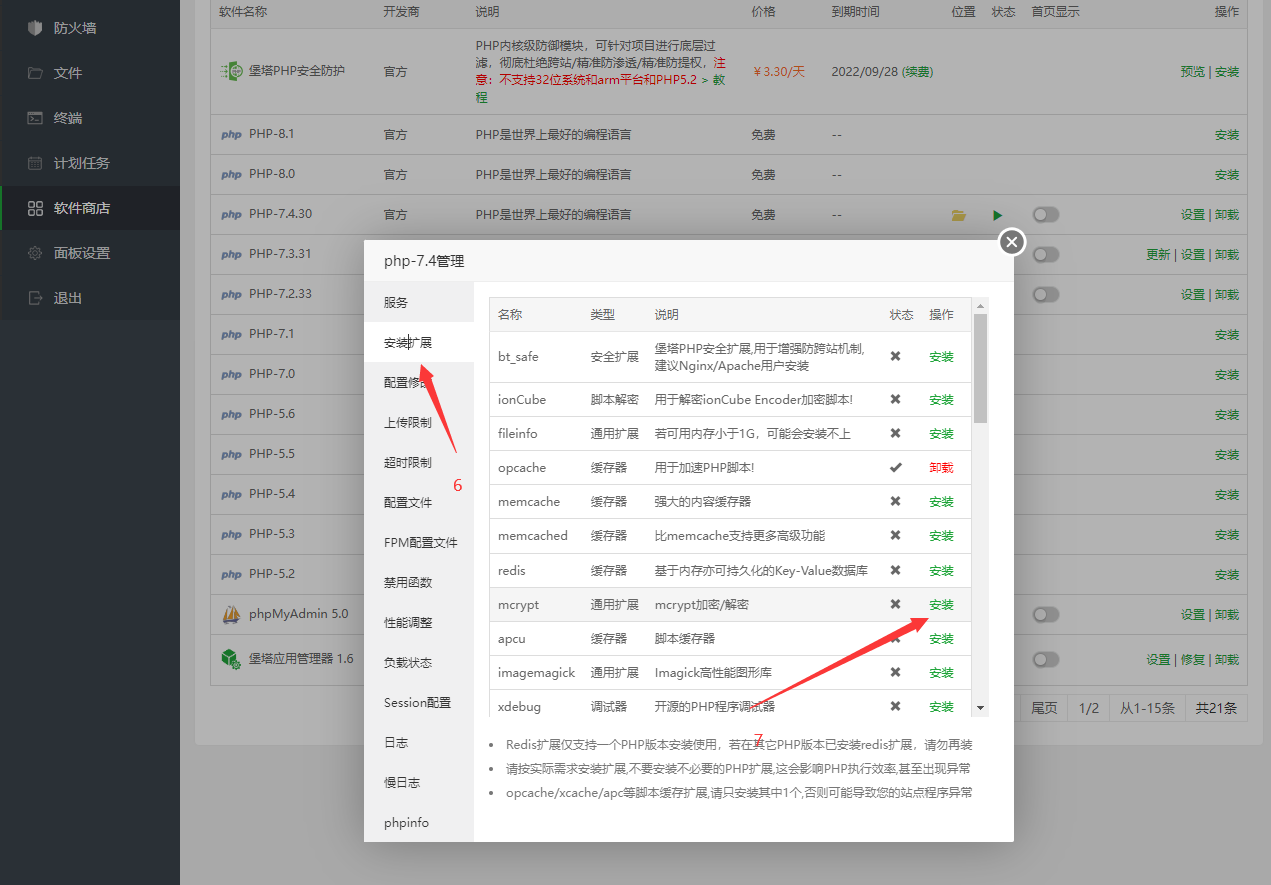The height and width of the screenshot is (885, 1271).
Task: Select the 安装扩展 tab
Action: pos(419,342)
